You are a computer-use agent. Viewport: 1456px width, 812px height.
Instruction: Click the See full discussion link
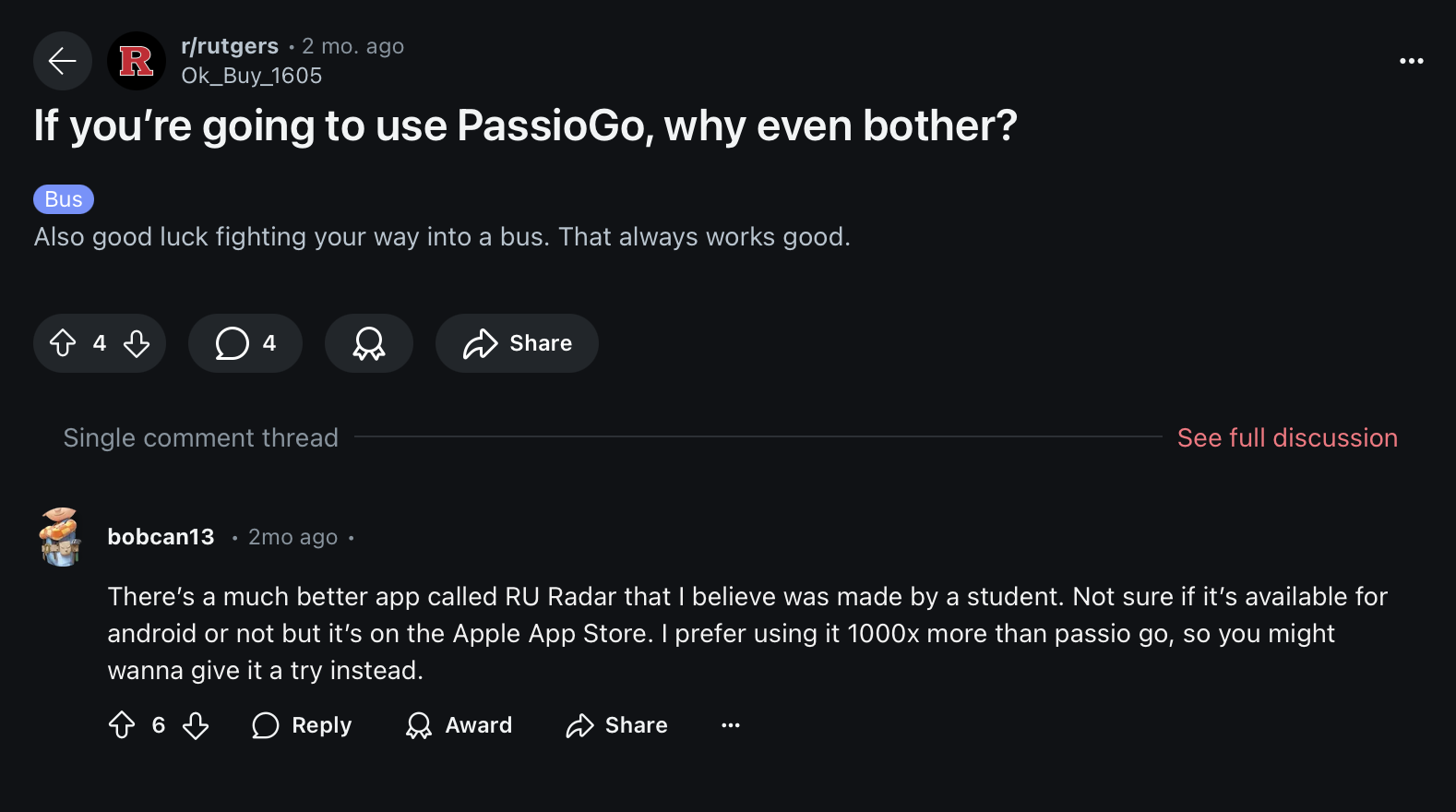tap(1287, 437)
